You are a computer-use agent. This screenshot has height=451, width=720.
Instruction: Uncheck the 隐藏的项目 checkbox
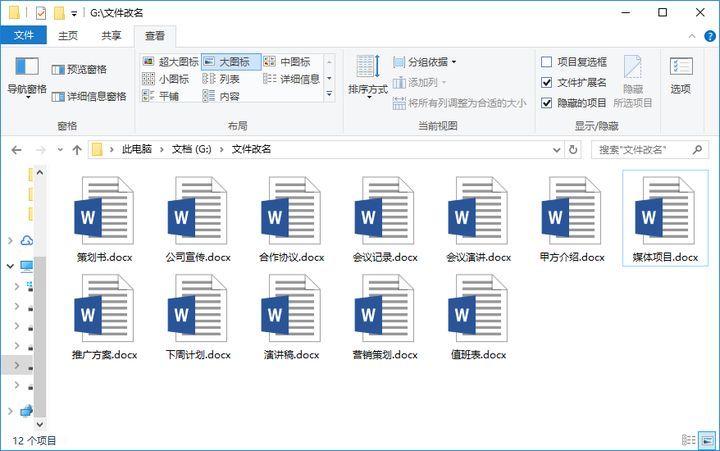point(546,102)
